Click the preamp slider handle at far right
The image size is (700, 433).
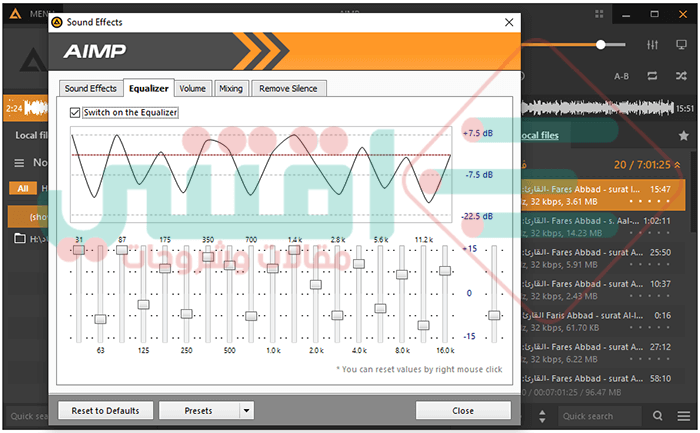(x=494, y=315)
